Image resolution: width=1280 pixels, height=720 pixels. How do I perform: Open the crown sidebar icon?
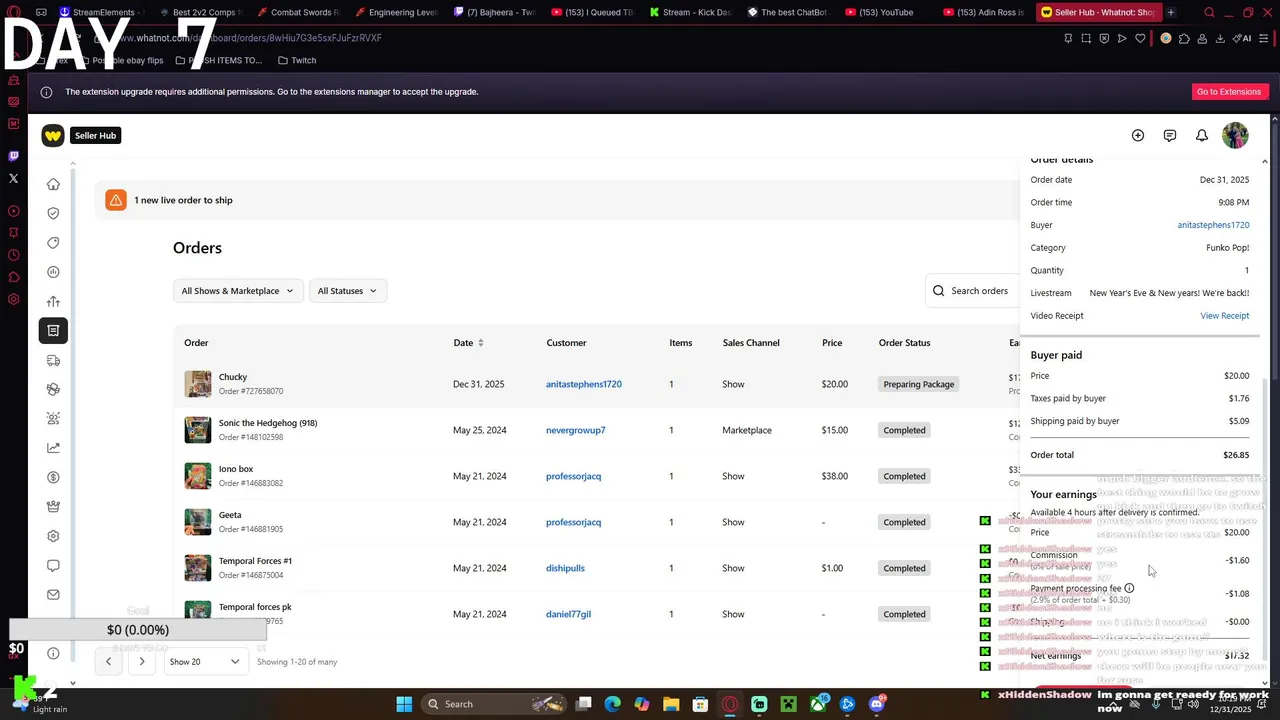pyautogui.click(x=53, y=506)
